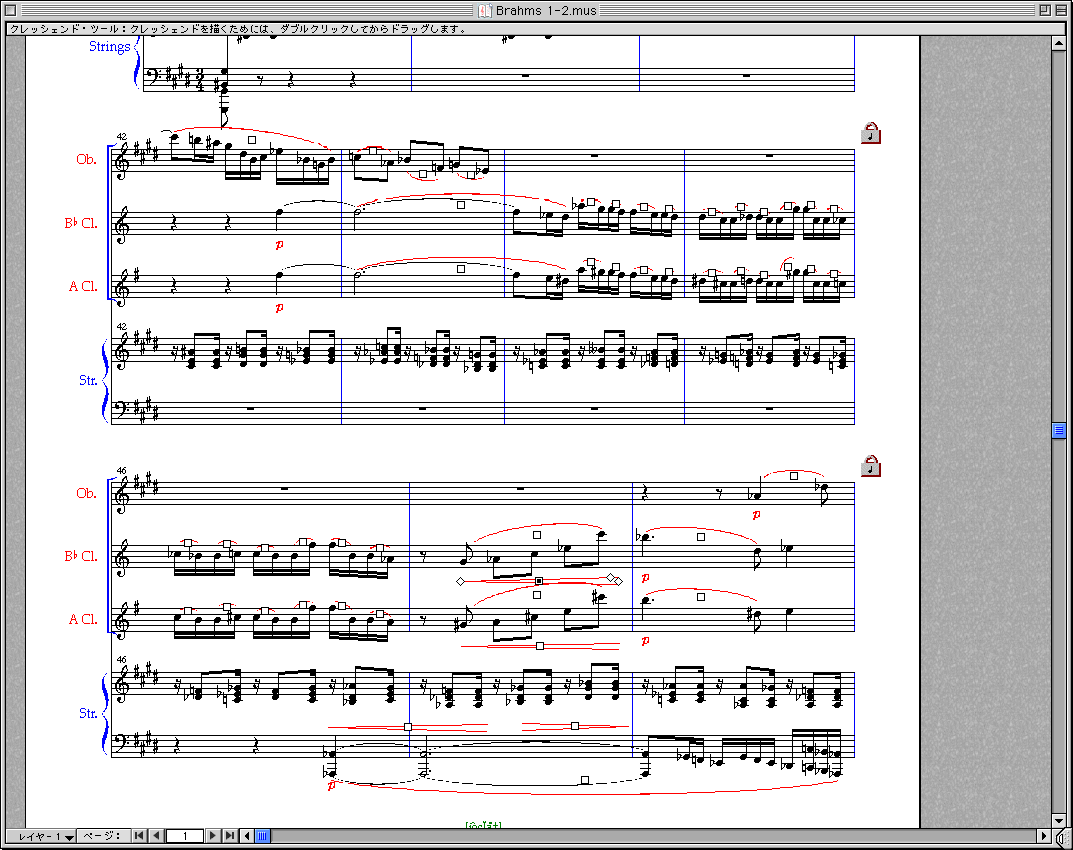Screen dimensions: 1073x850
Task: Select A Cl. slur handle in measure 48
Action: [x=701, y=597]
